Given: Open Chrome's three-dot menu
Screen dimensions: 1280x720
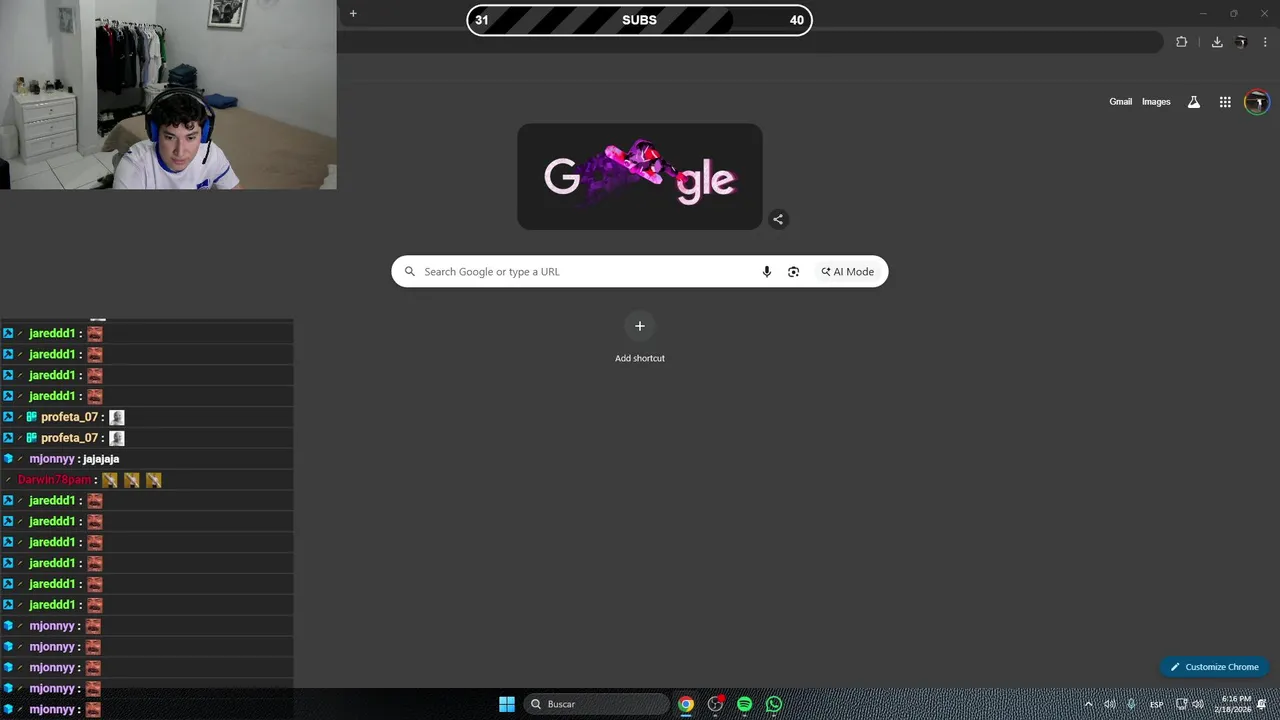Looking at the screenshot, I should (1265, 42).
